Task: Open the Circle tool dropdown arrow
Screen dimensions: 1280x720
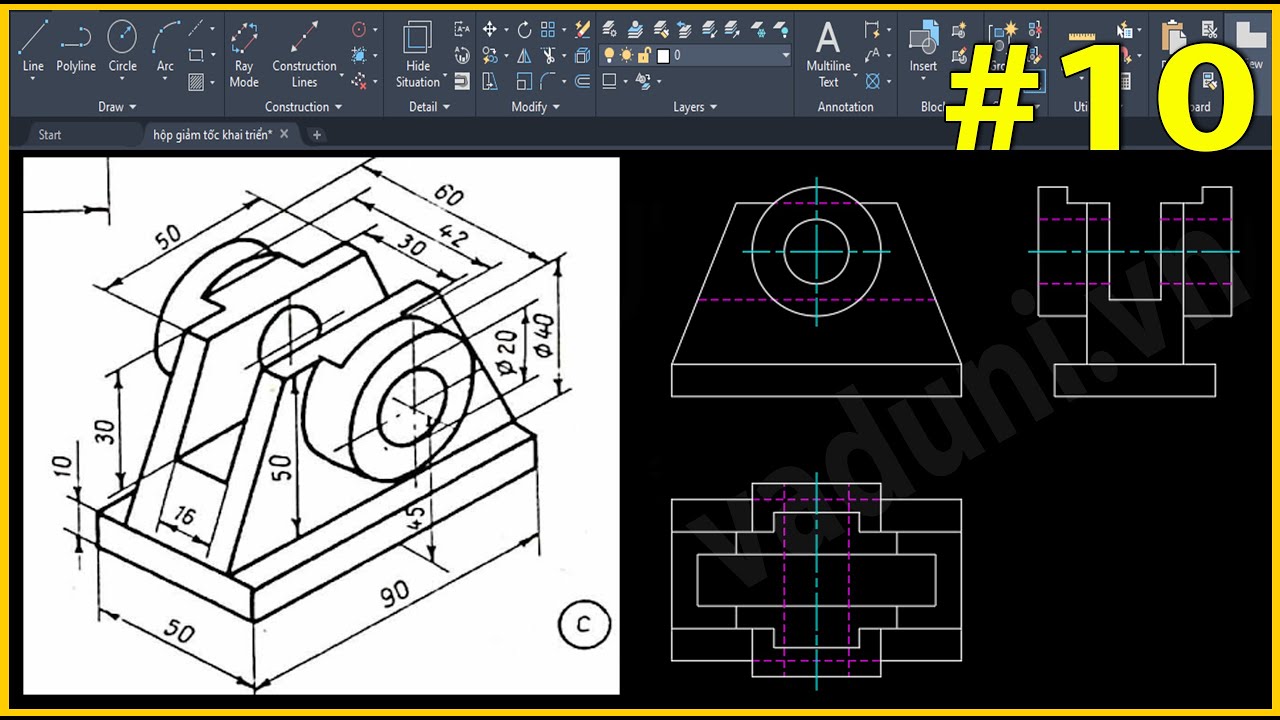Action: [x=122, y=79]
